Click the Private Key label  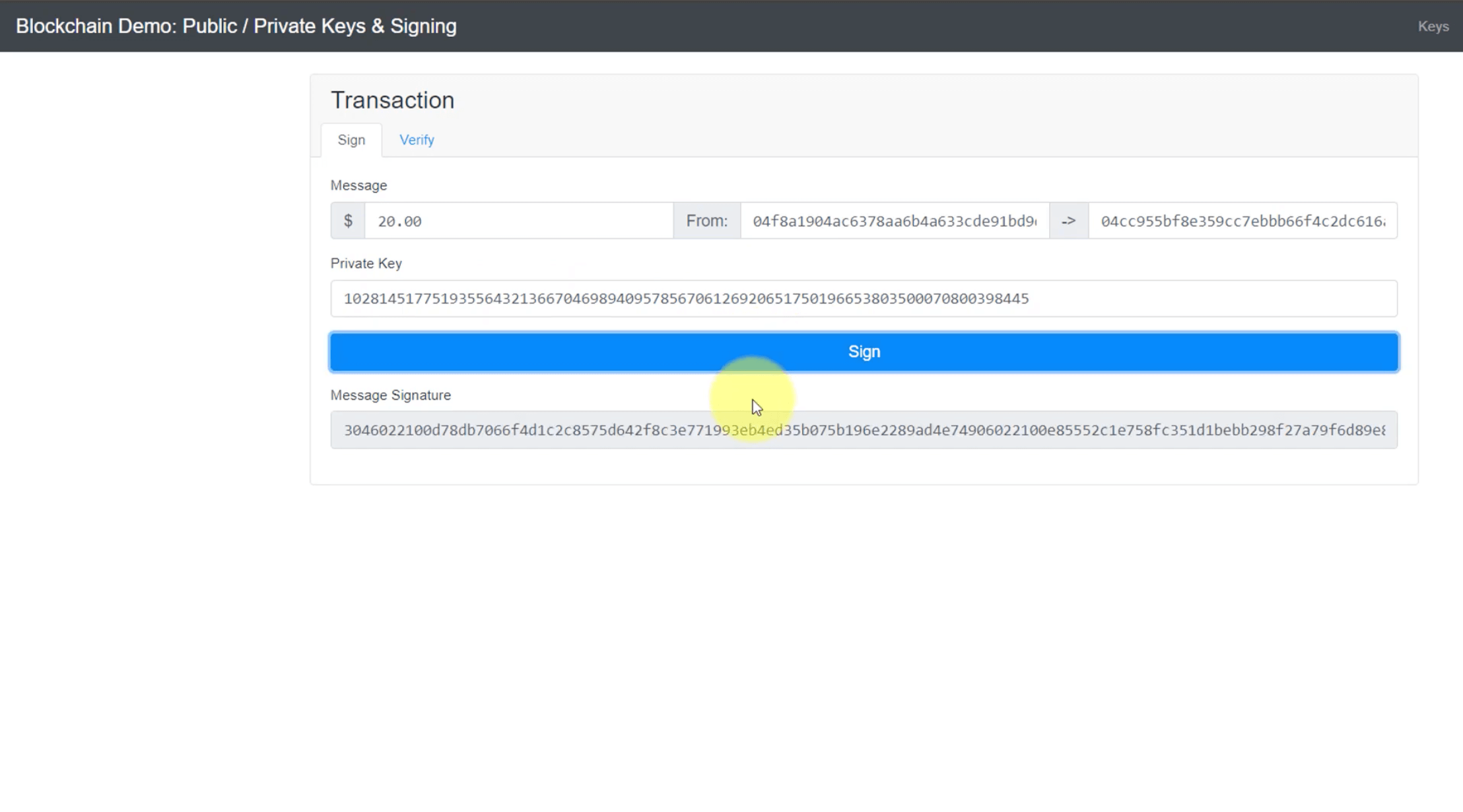pos(366,263)
